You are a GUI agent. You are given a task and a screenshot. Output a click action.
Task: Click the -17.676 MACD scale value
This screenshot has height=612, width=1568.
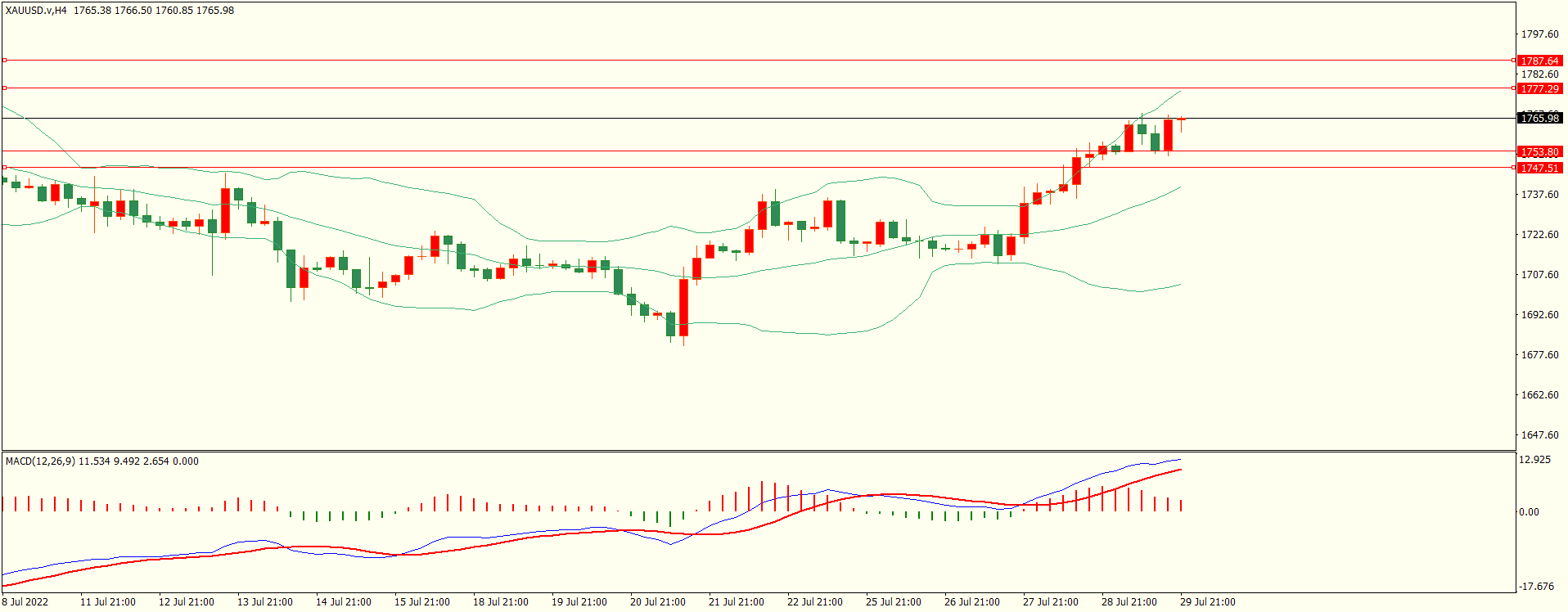click(x=1536, y=587)
